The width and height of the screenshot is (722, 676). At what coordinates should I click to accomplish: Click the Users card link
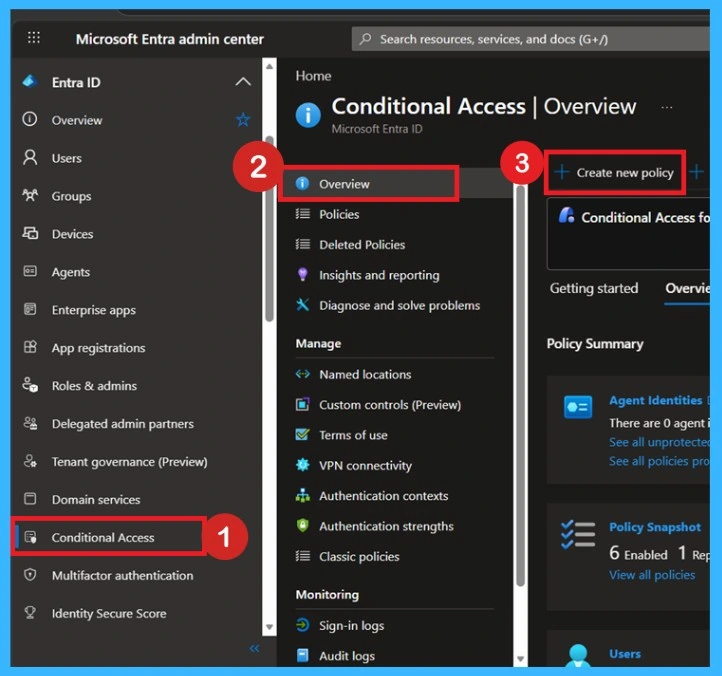click(x=625, y=653)
